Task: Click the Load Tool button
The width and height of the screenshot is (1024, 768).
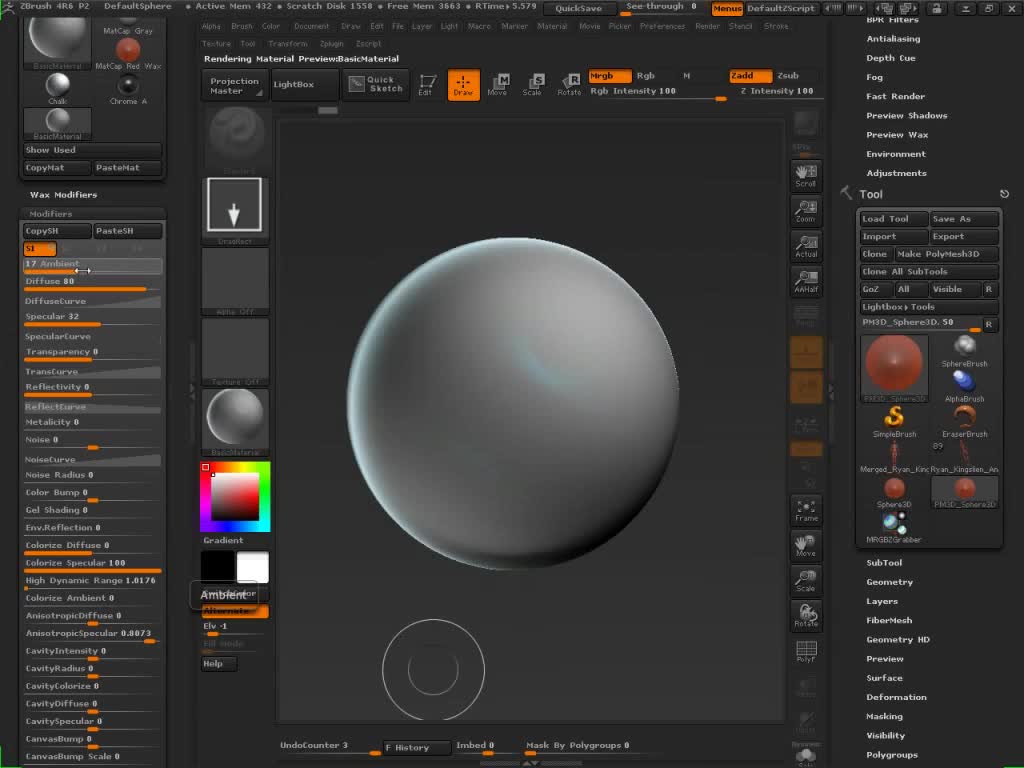Action: [893, 219]
